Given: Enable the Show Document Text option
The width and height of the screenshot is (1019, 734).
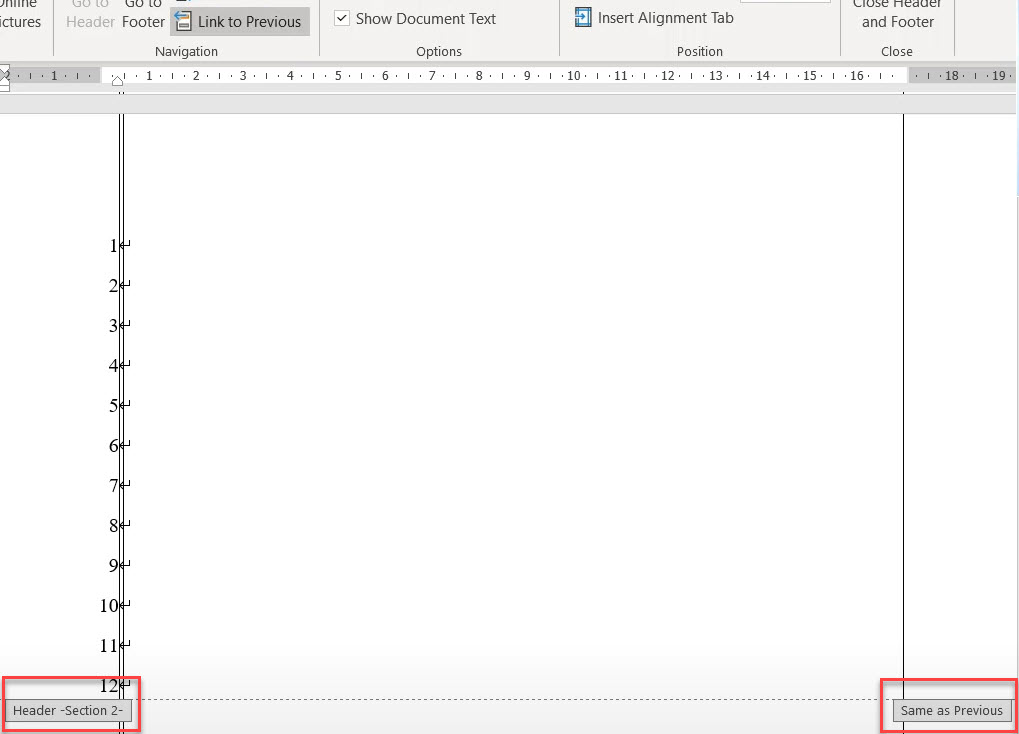Looking at the screenshot, I should pyautogui.click(x=341, y=17).
